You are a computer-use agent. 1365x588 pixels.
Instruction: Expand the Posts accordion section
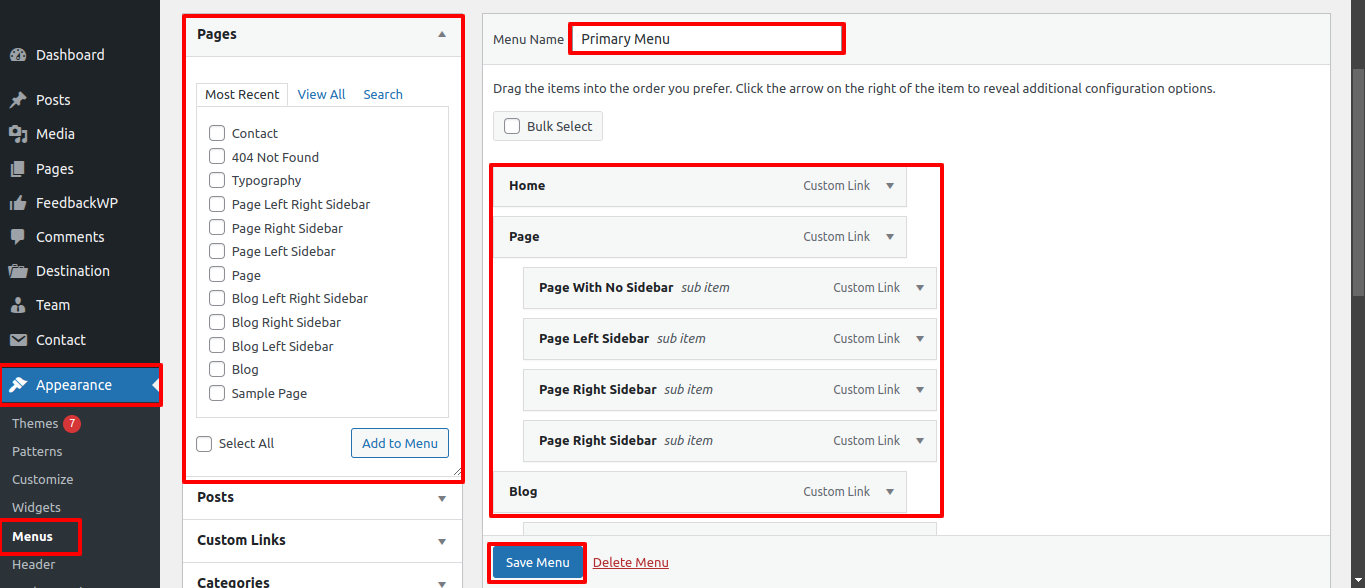click(x=442, y=498)
